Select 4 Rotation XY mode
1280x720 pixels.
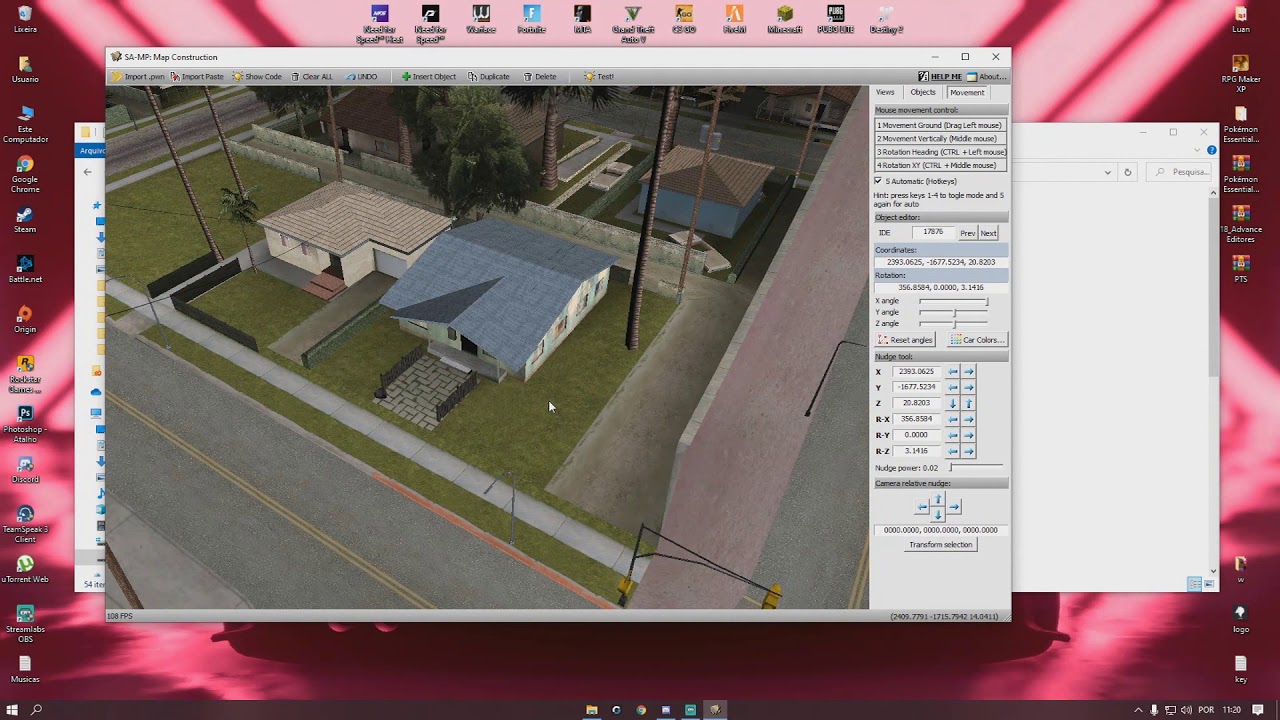point(941,165)
